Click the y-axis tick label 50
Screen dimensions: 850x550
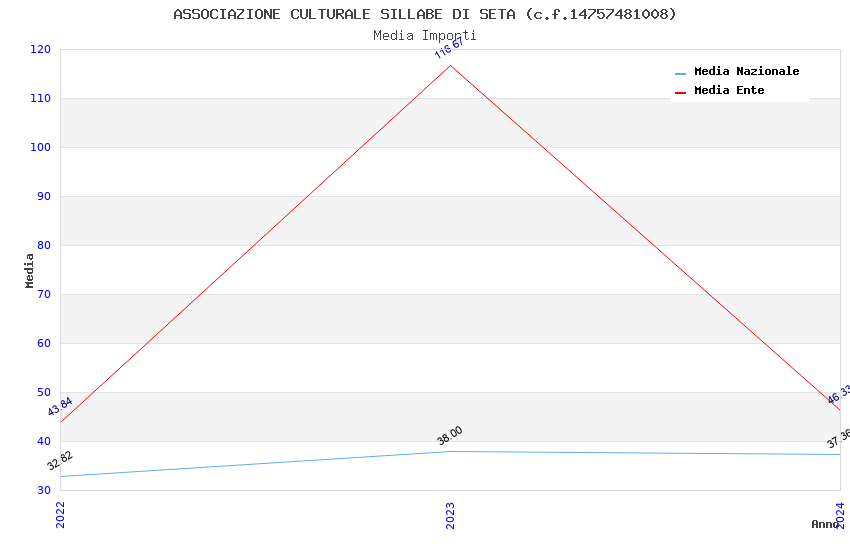tap(44, 392)
